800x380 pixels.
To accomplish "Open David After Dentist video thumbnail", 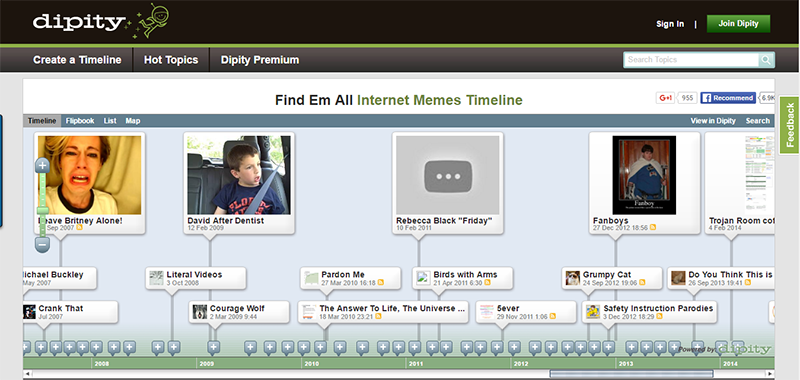I will (239, 175).
